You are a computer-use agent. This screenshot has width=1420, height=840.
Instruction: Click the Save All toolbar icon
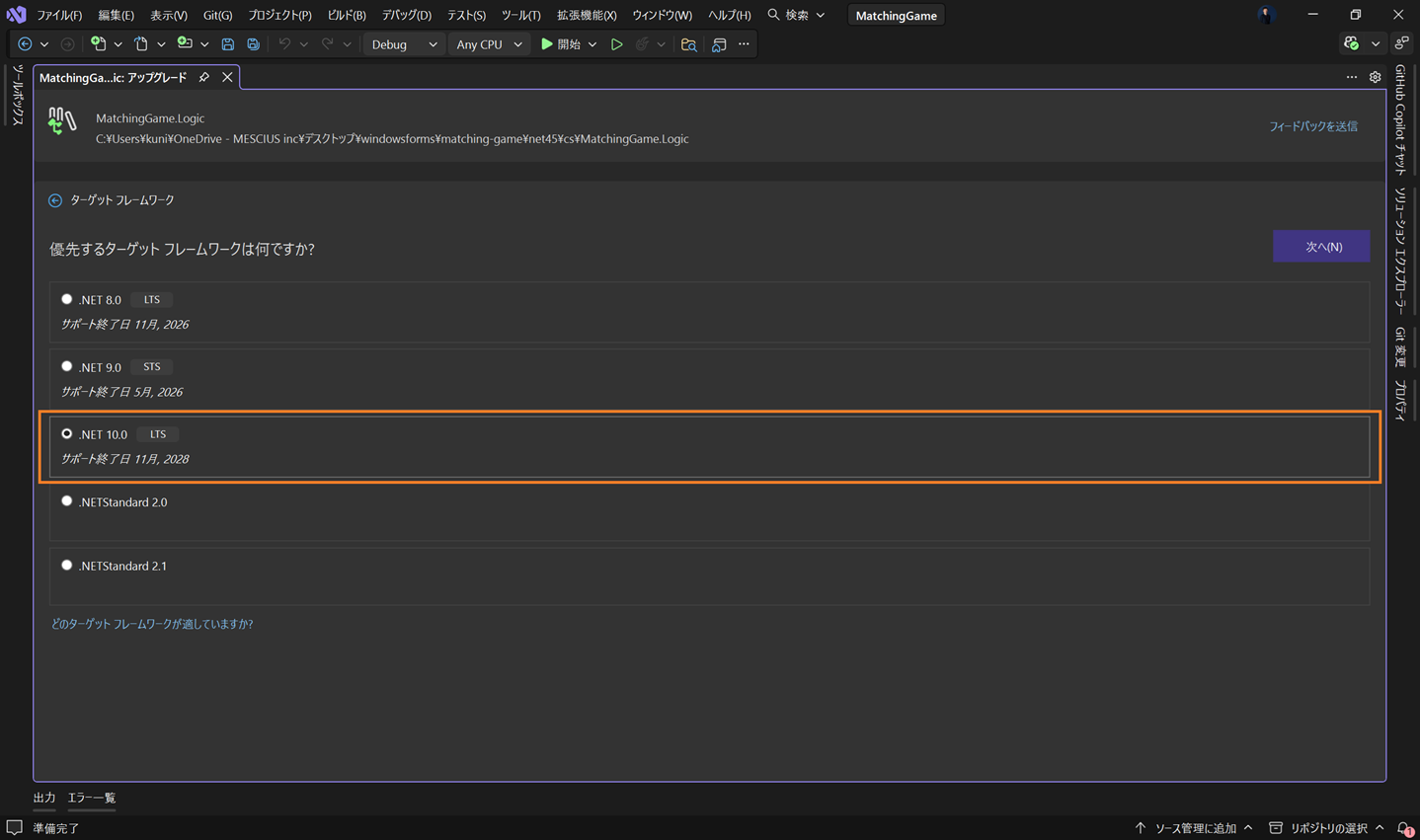click(x=254, y=44)
